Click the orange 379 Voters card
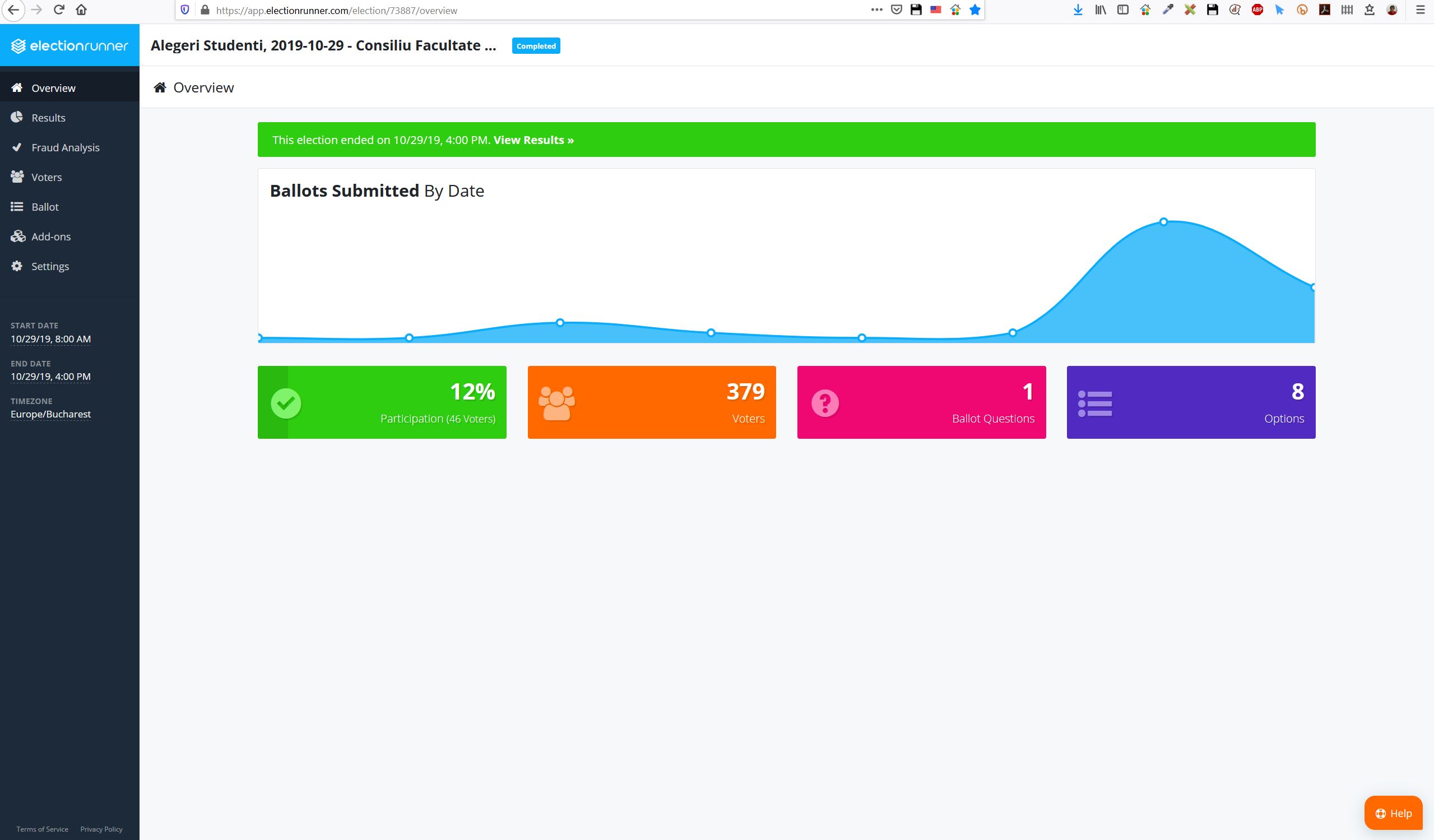 point(652,402)
